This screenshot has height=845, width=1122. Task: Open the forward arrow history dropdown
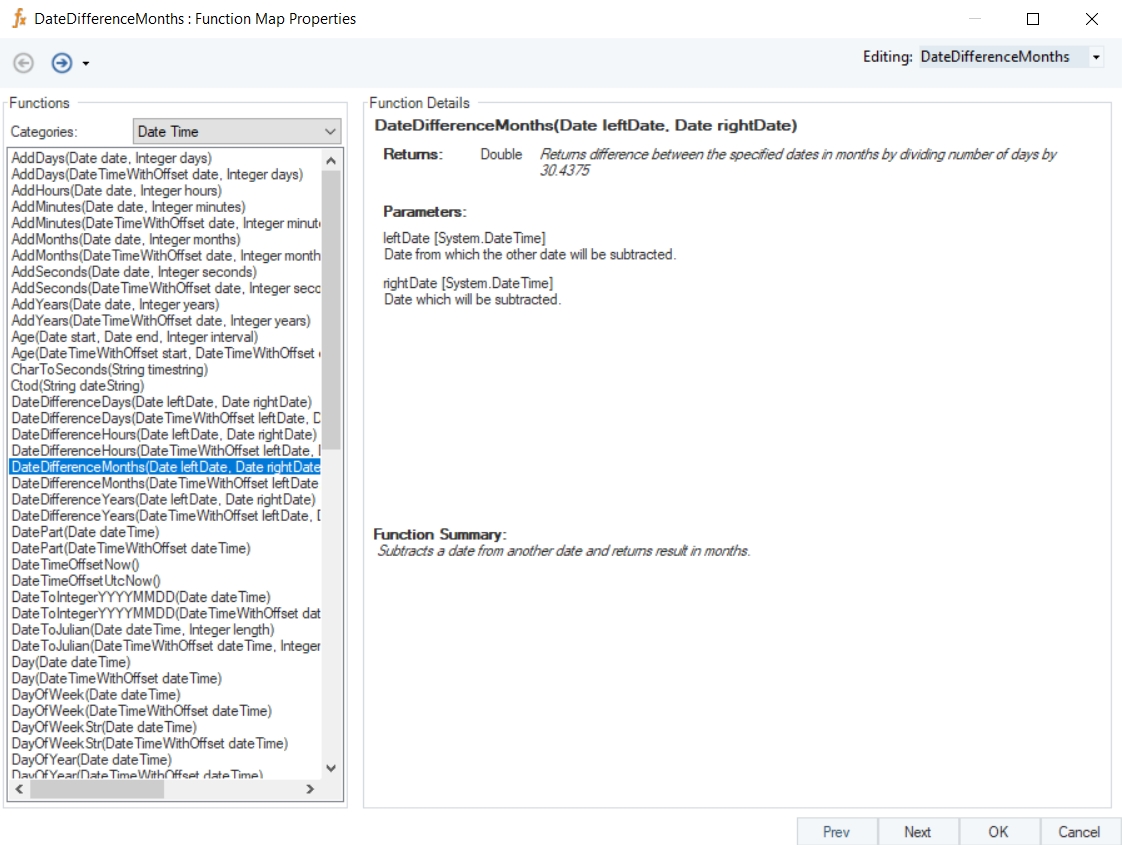86,64
